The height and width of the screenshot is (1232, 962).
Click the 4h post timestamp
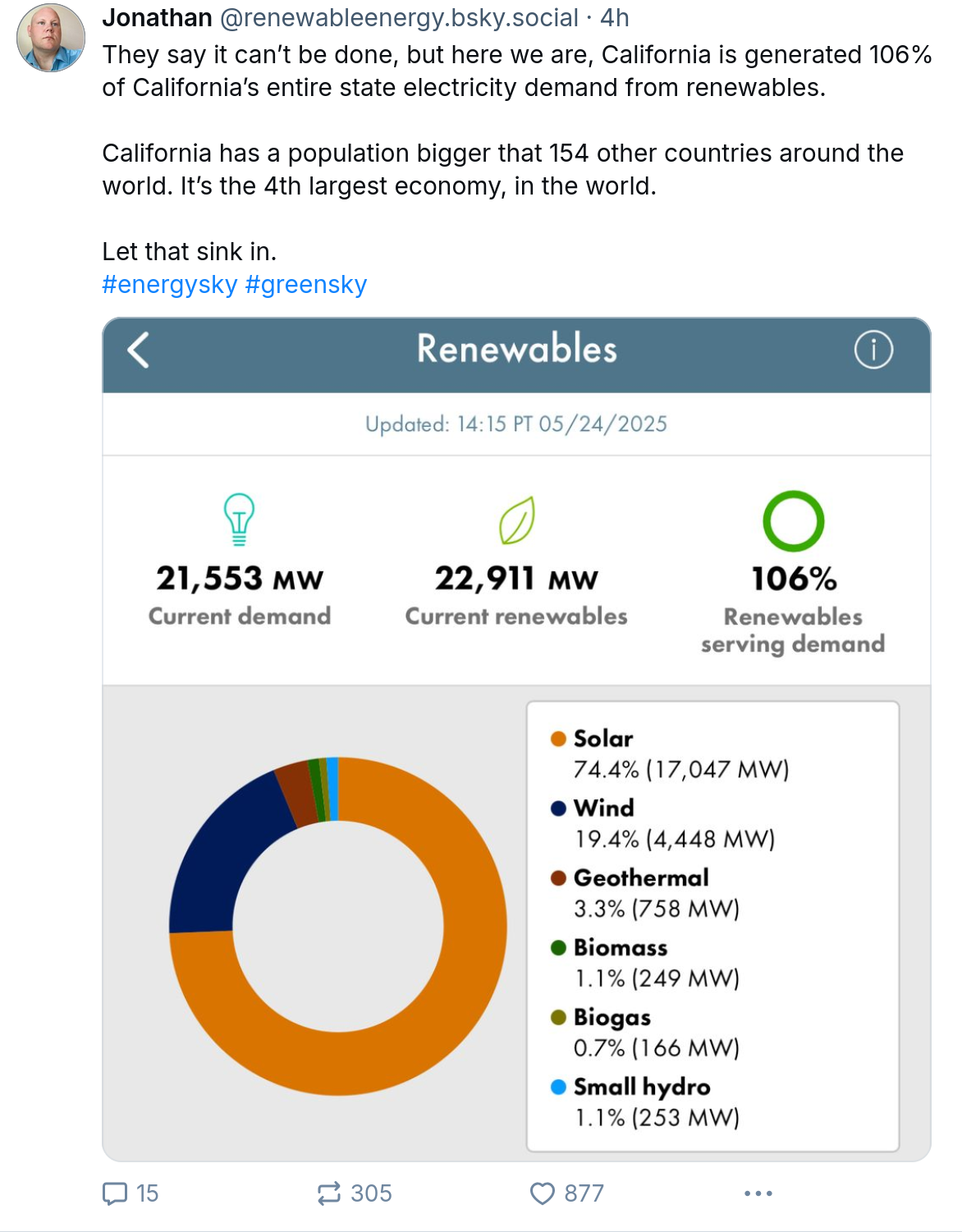[x=615, y=17]
